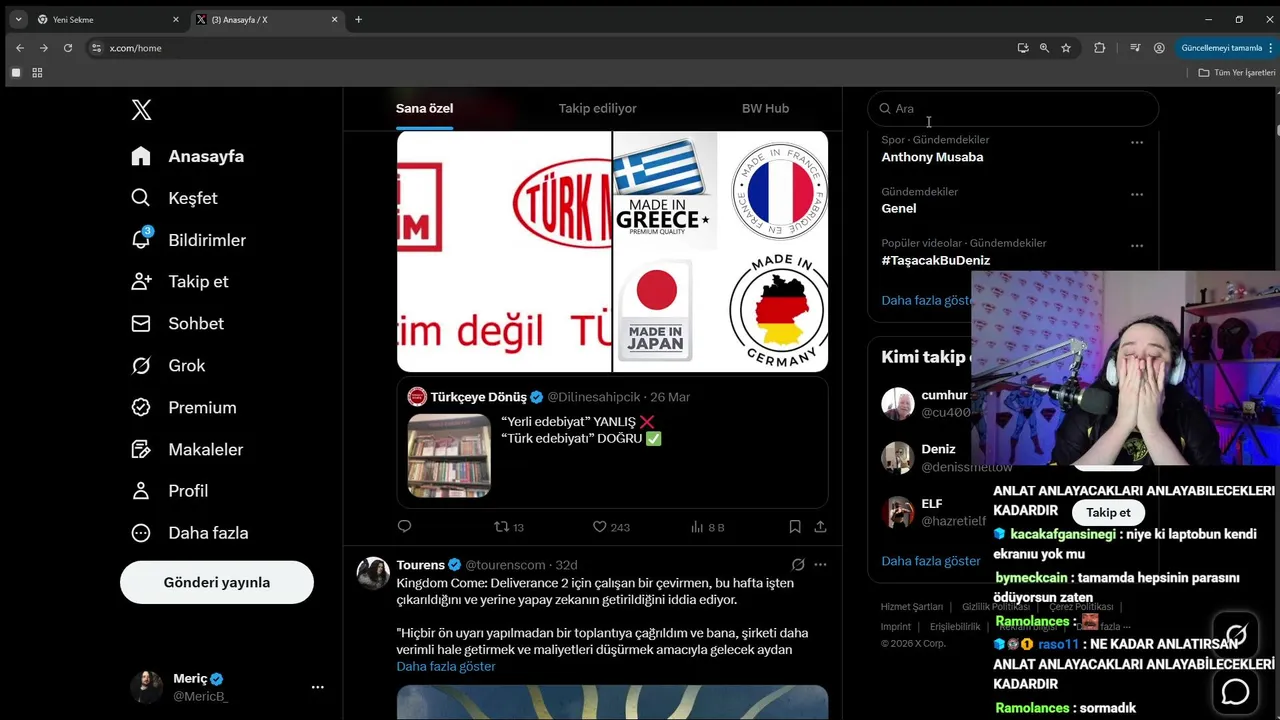Screen dimensions: 1280x720
Task: Open Imprint footer link
Action: [x=896, y=627]
